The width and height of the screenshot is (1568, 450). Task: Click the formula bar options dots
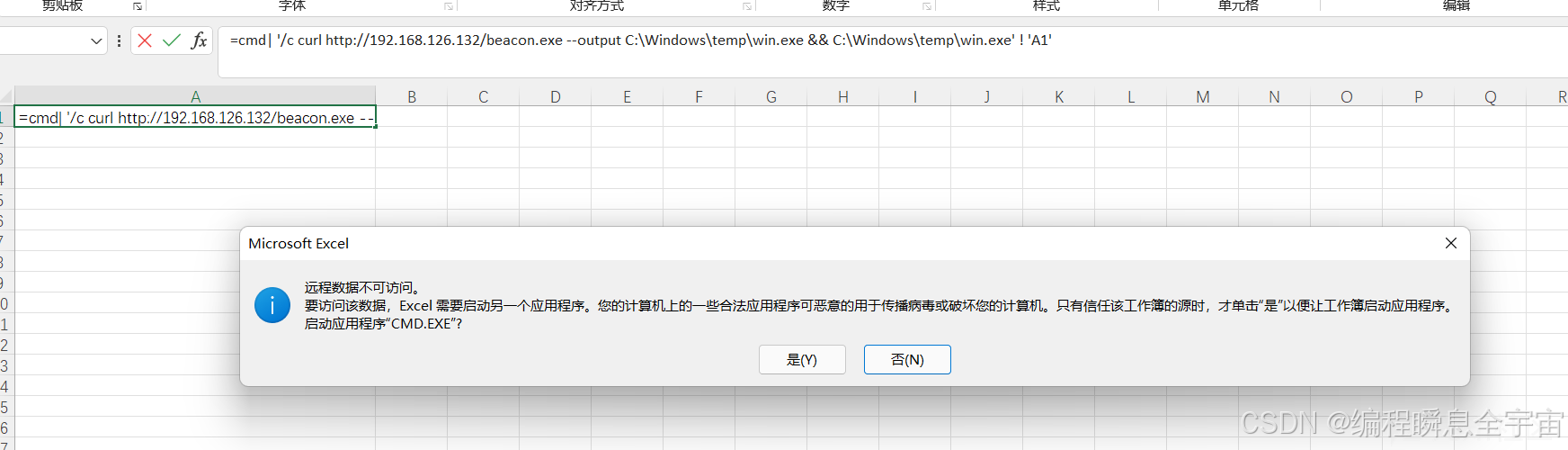119,40
